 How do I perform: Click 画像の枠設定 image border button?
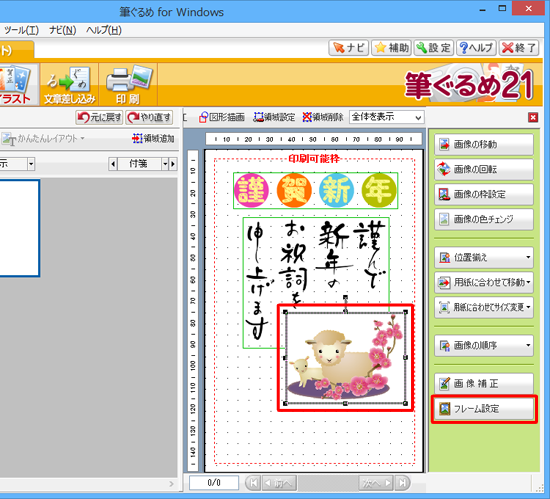(x=484, y=194)
